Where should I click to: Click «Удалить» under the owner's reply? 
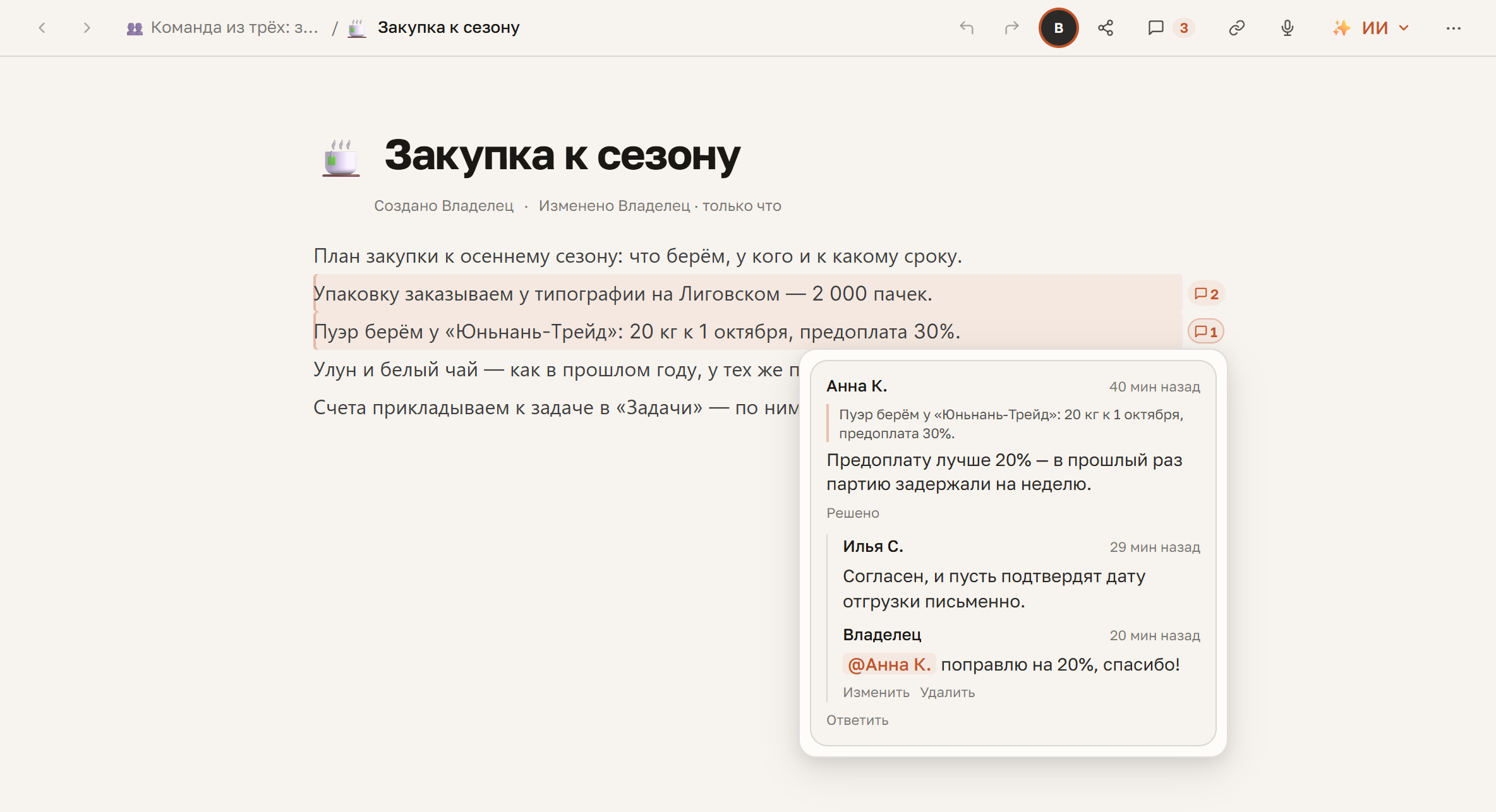click(x=947, y=692)
